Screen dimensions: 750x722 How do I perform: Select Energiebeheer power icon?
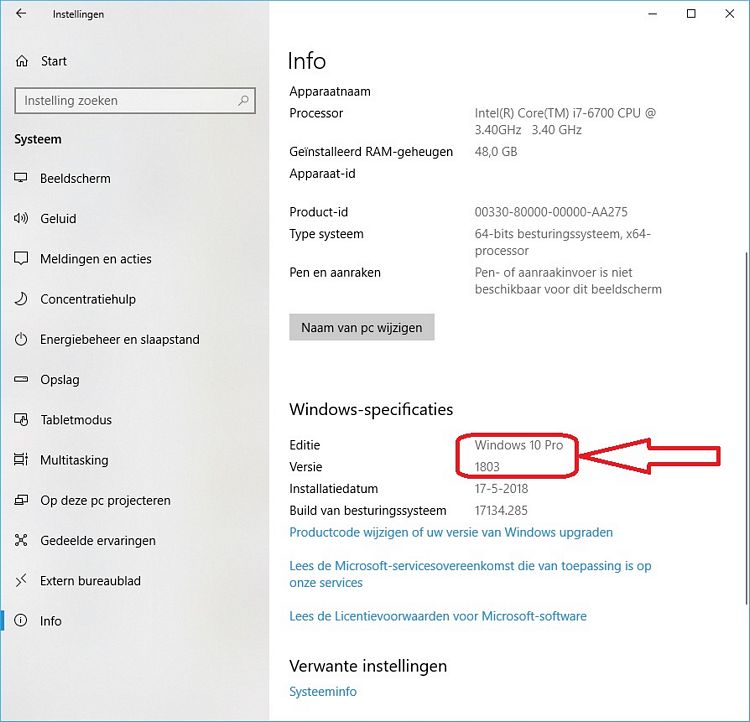[21, 339]
